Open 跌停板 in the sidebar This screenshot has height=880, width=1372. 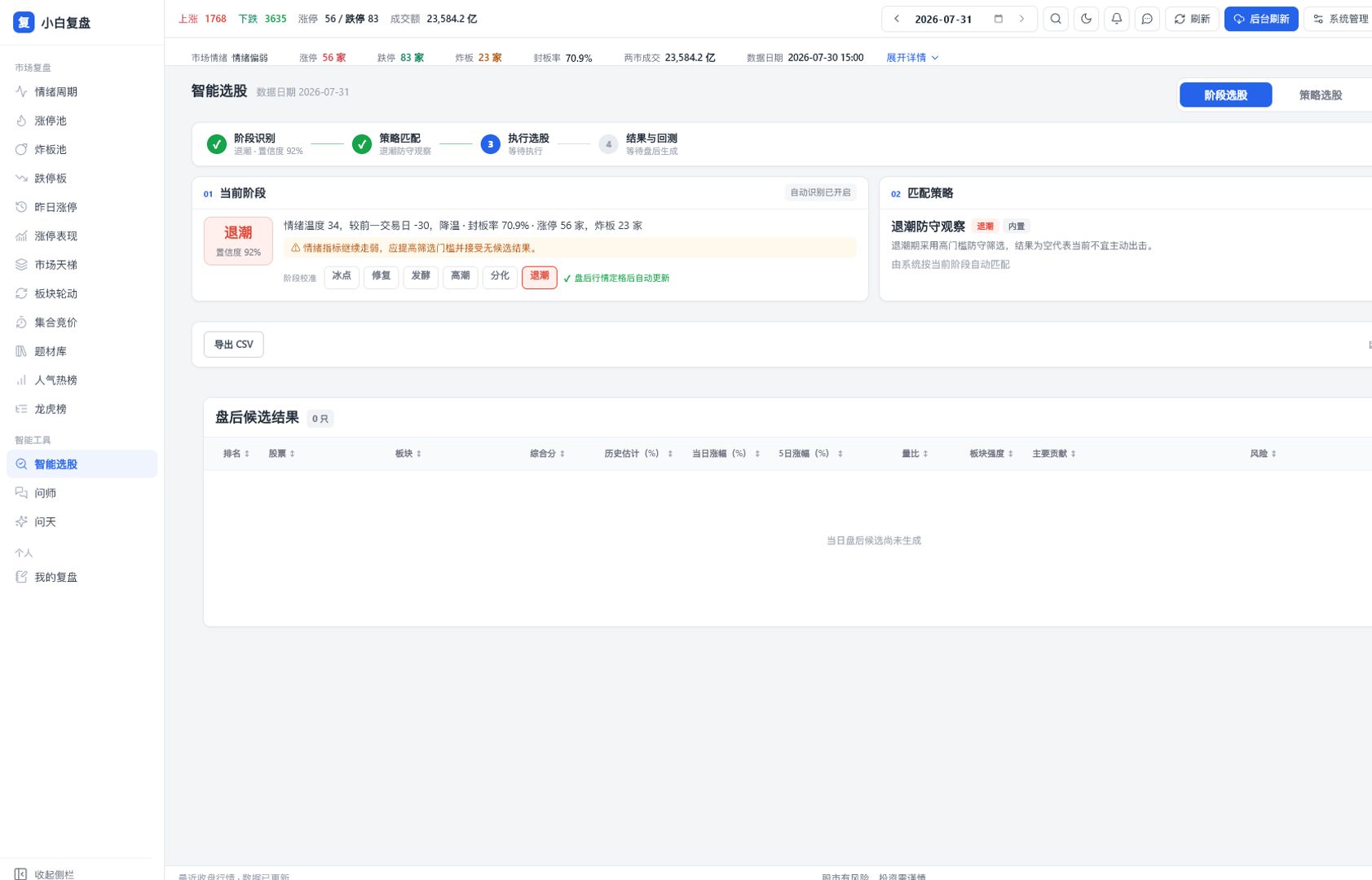click(82, 178)
